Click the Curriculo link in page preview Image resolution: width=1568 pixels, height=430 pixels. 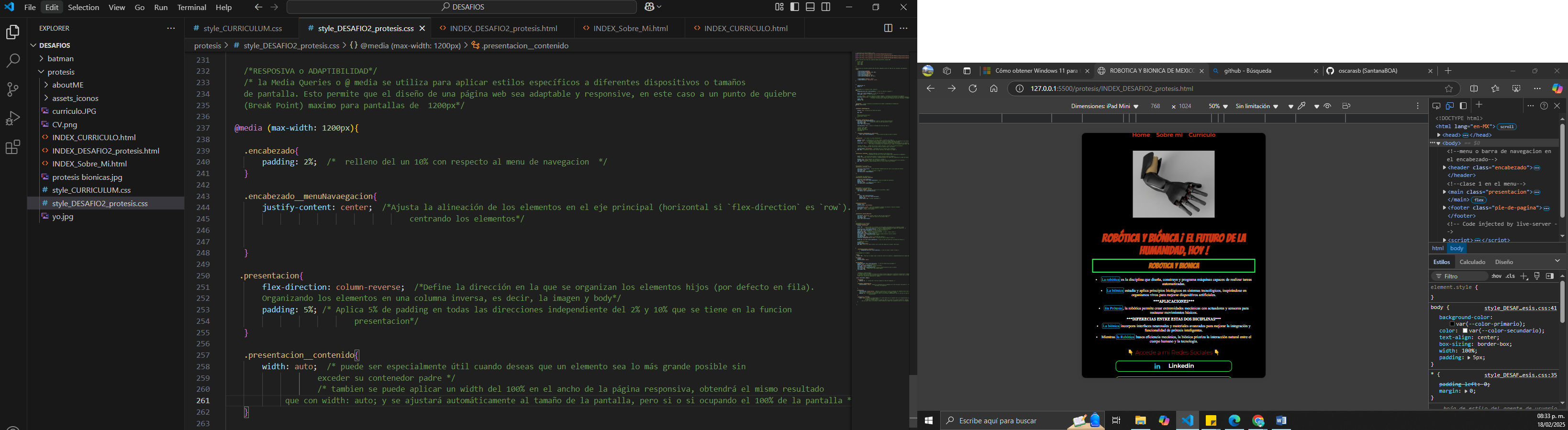point(1202,135)
